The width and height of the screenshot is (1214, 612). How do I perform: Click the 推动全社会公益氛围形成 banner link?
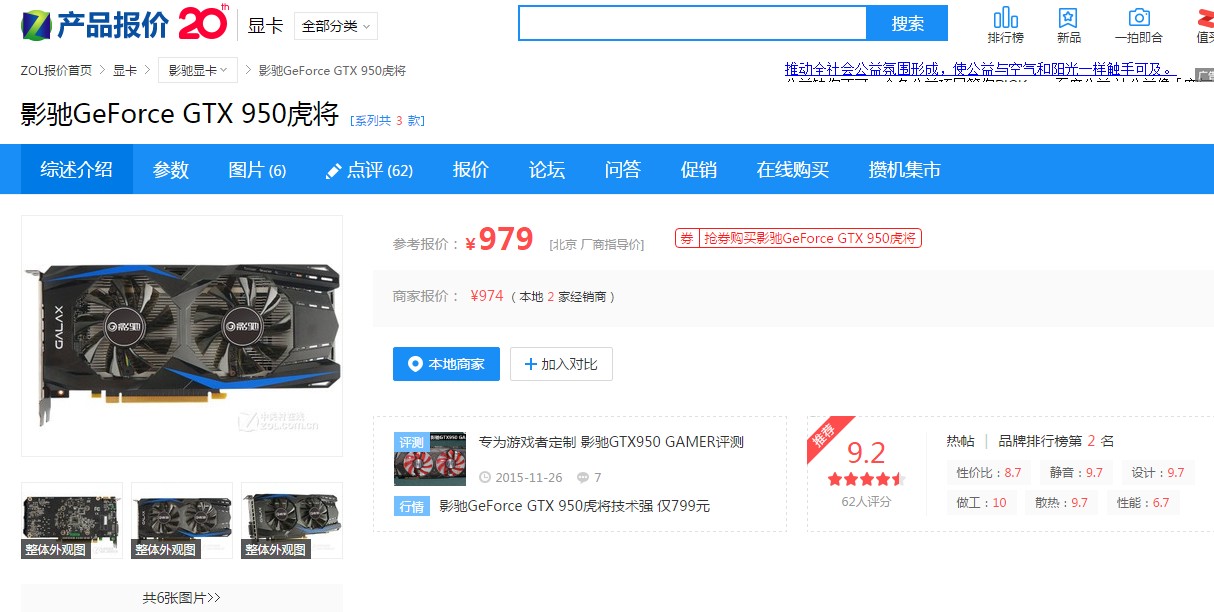pos(980,69)
